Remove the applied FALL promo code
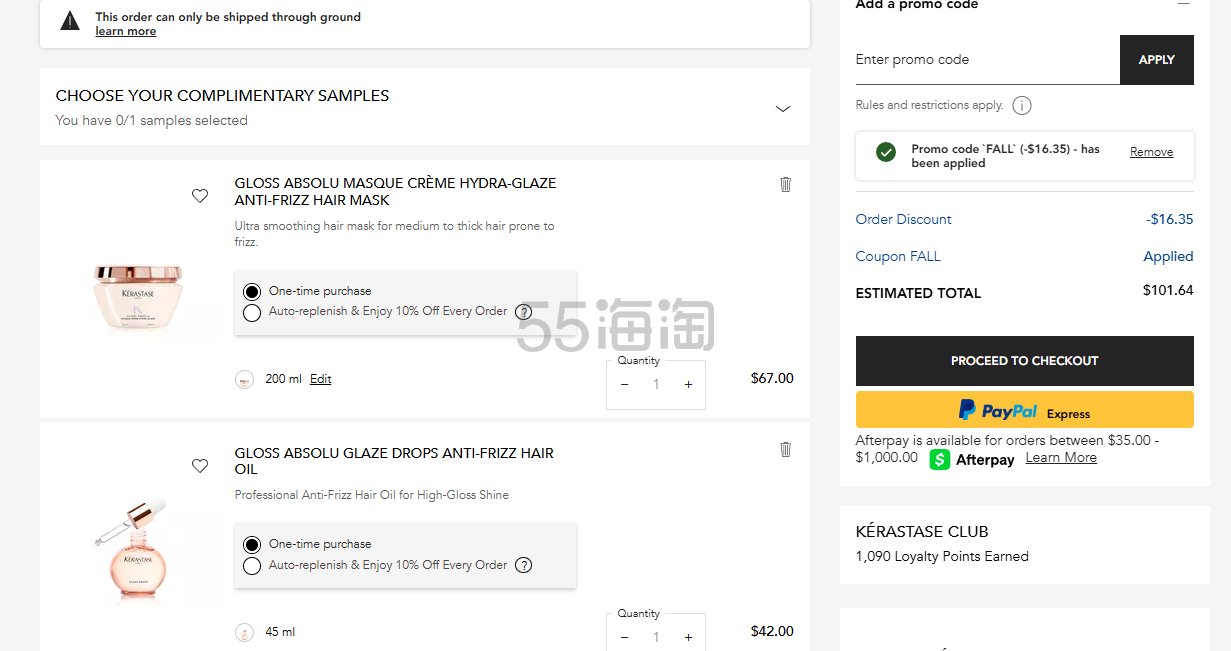This screenshot has height=651, width=1231. tap(1151, 152)
